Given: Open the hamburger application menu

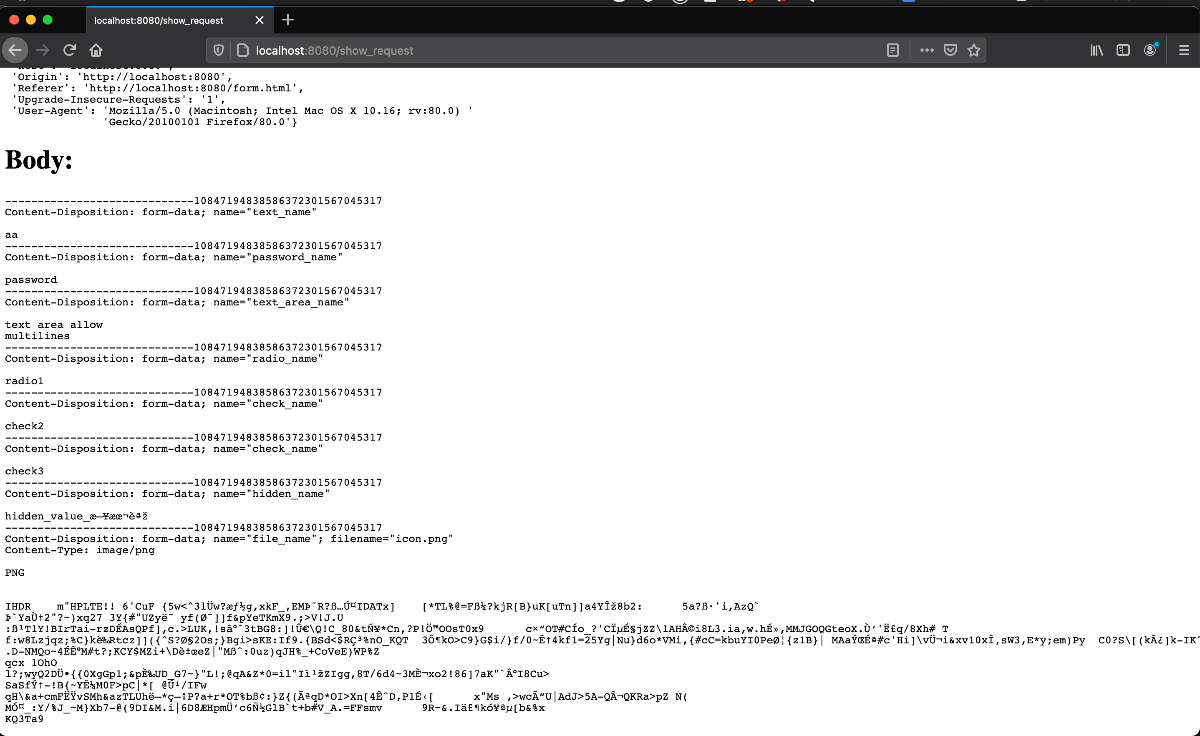Looking at the screenshot, I should (x=1182, y=50).
